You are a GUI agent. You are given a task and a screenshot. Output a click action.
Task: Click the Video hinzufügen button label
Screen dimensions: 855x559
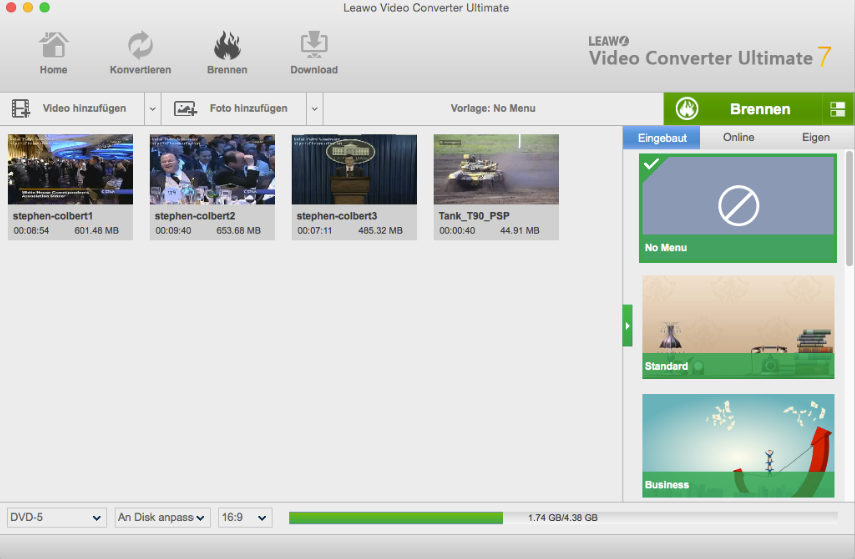[x=84, y=109]
